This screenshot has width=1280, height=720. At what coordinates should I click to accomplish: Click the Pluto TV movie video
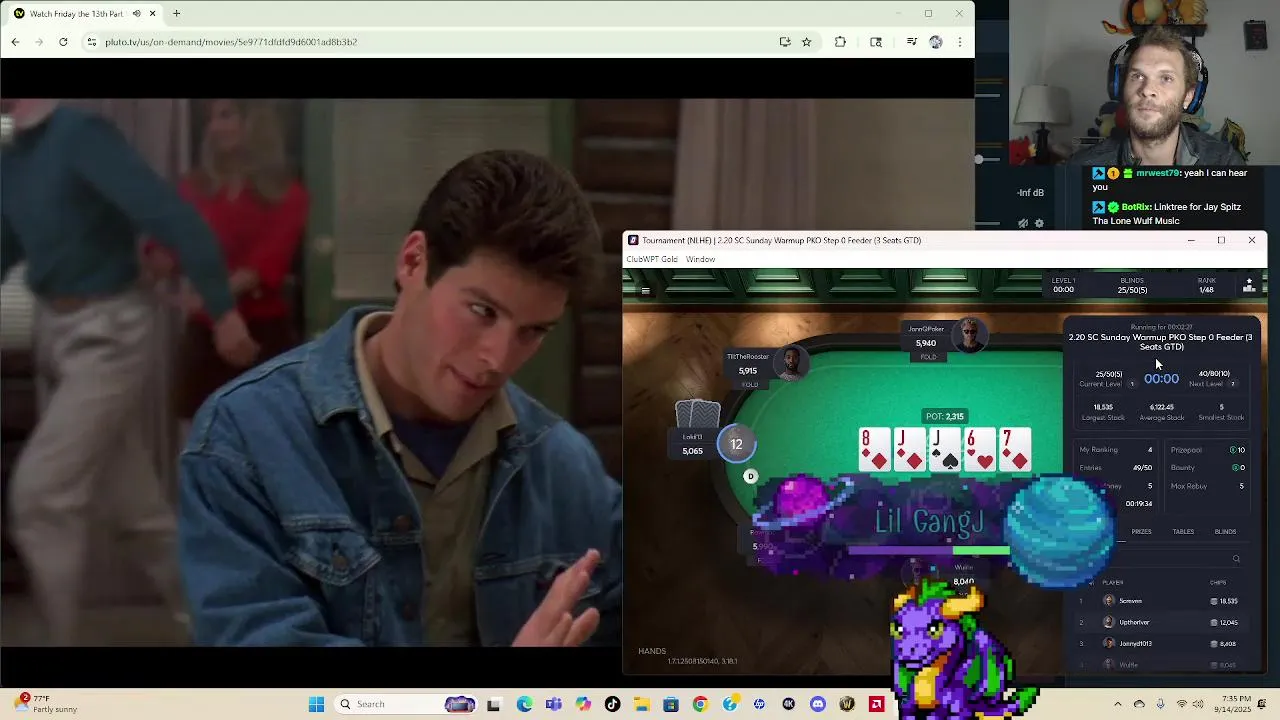tap(311, 372)
